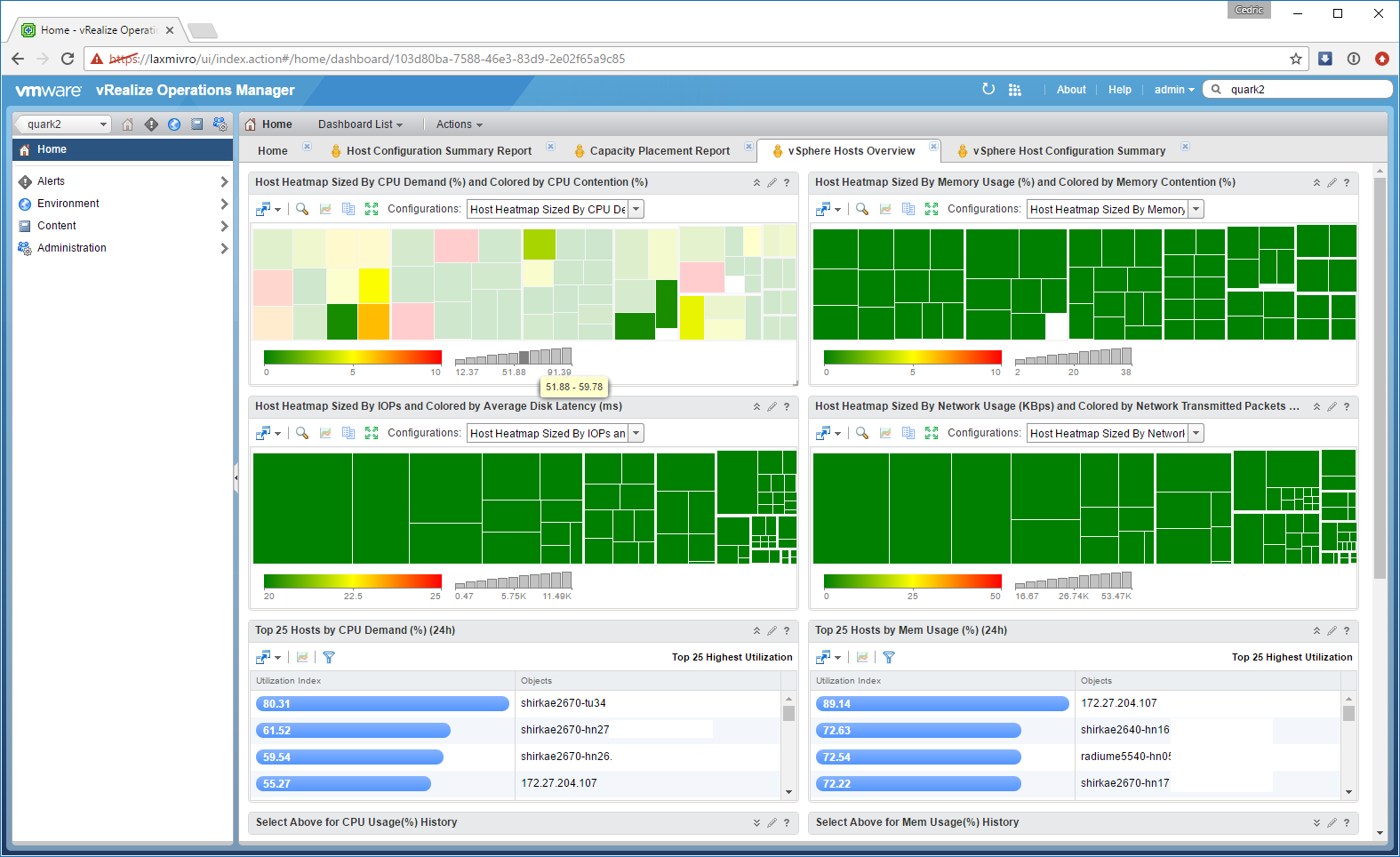Click the CPU Contention color gradient legend
1400x857 pixels.
pyautogui.click(x=352, y=357)
